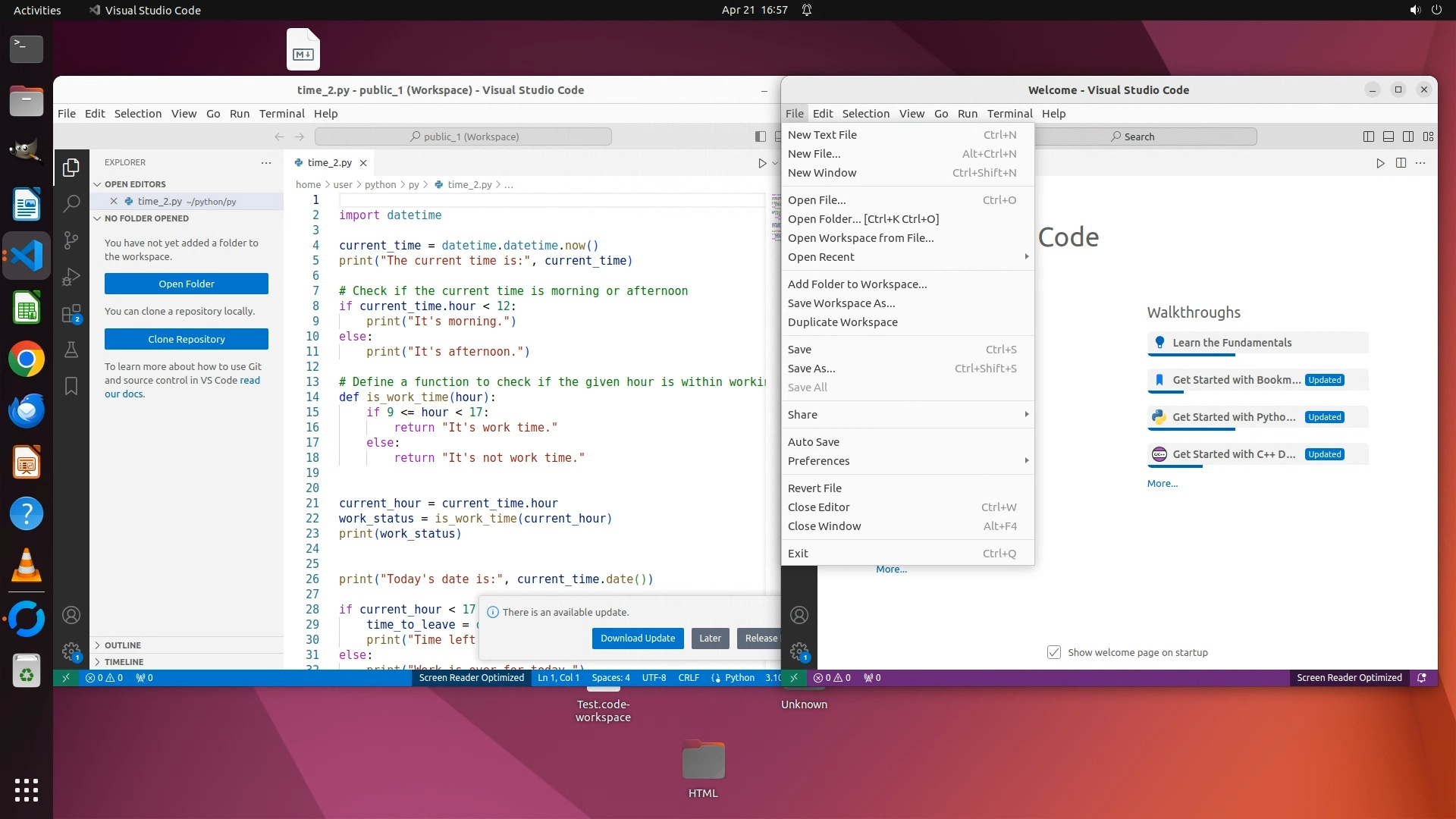The image size is (1456, 819).
Task: Open the Search view in activity bar
Action: point(71,203)
